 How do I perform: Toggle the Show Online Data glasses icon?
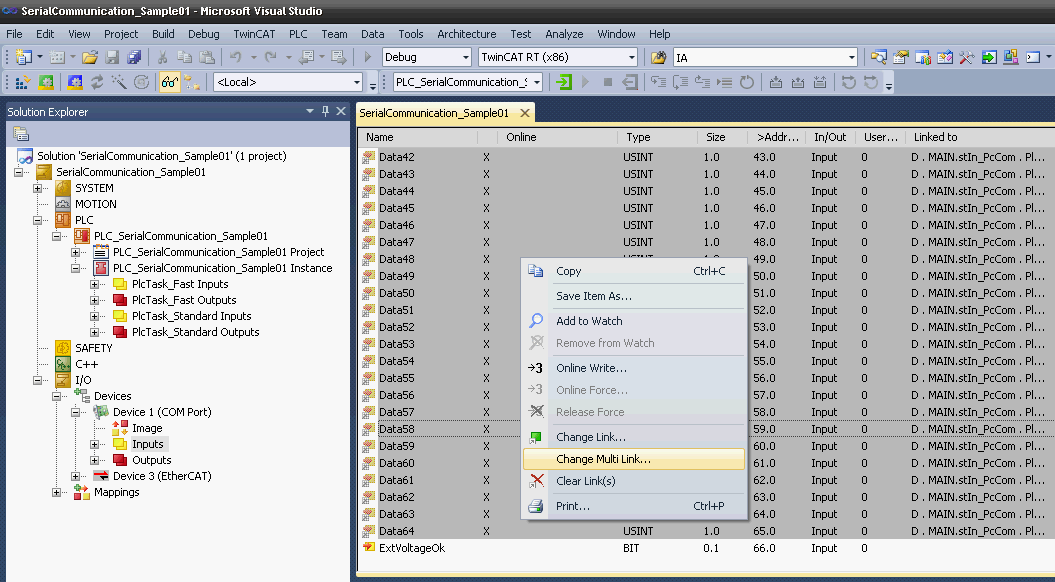tap(170, 82)
